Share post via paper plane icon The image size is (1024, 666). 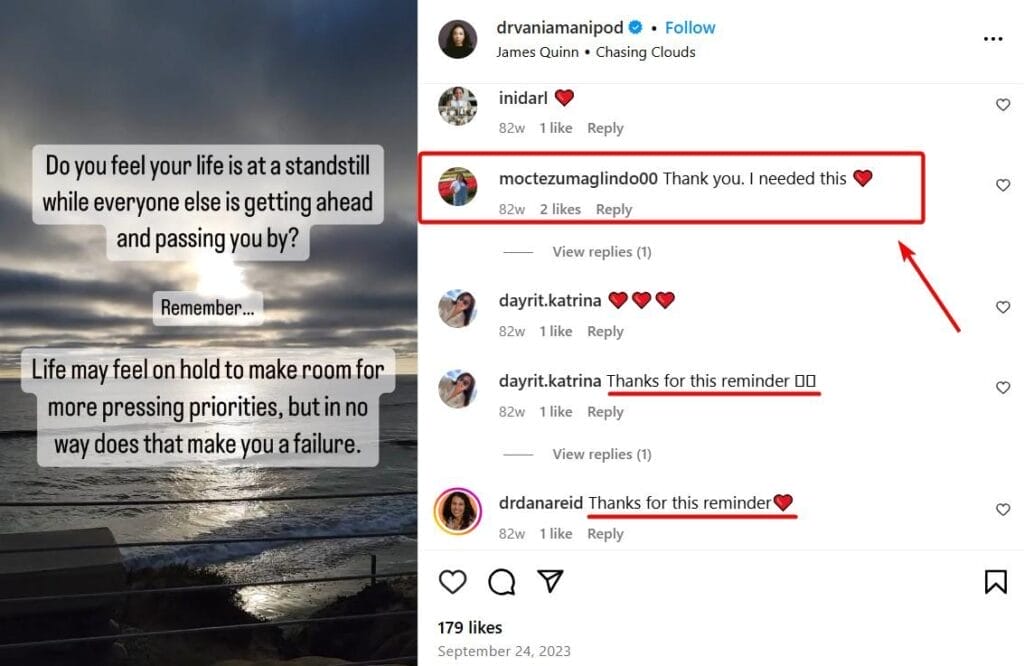pos(549,581)
